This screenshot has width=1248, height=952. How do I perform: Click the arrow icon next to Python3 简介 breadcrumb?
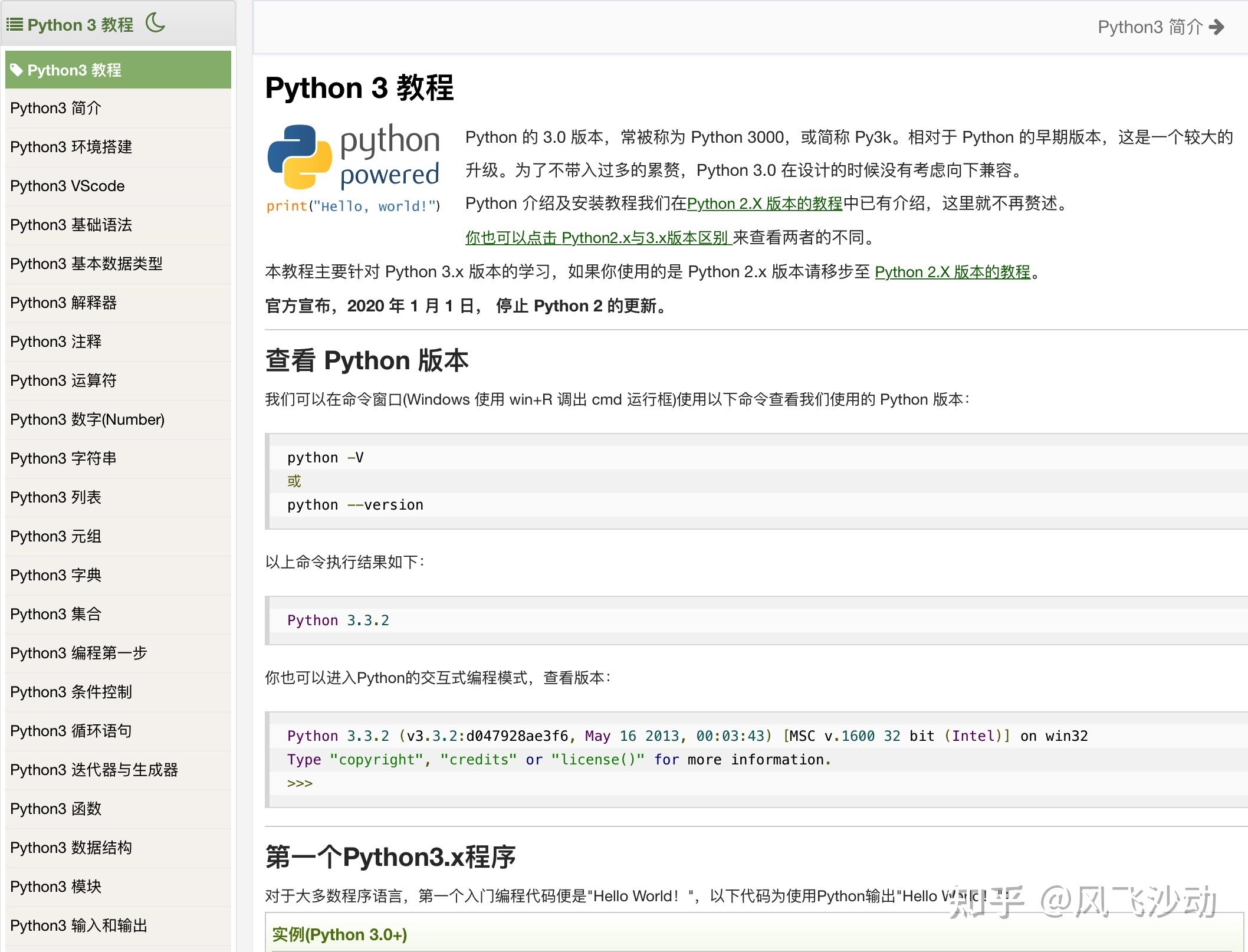tap(1218, 27)
